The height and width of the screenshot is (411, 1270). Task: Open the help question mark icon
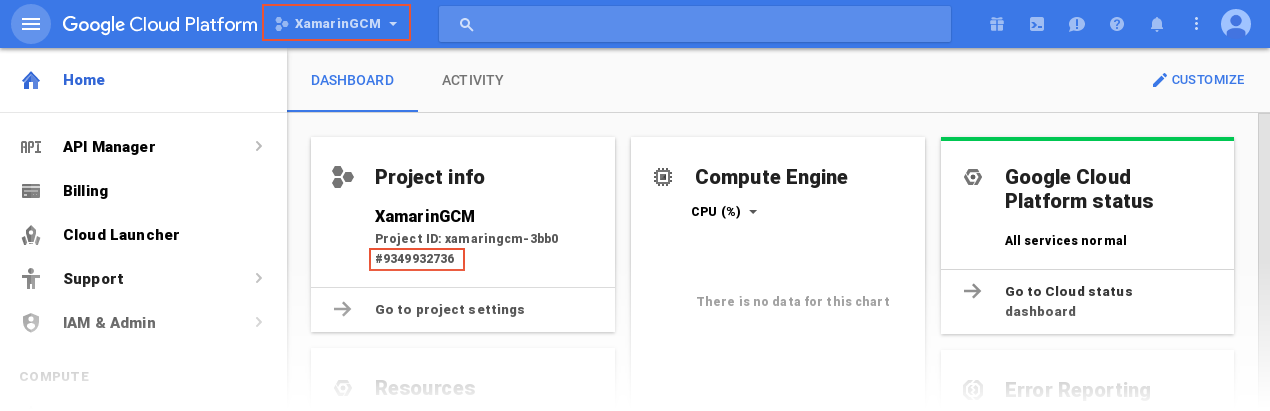pyautogui.click(x=1117, y=24)
